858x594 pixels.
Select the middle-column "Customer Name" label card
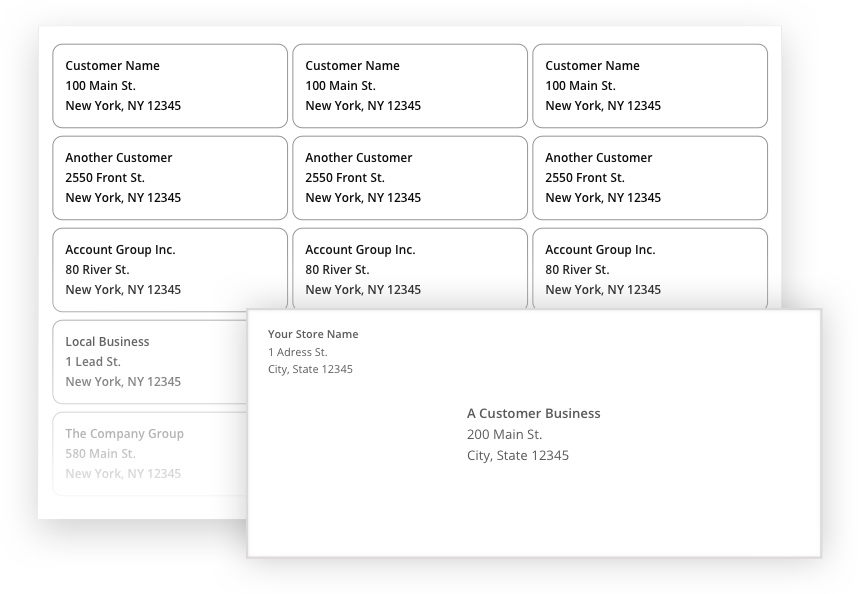tap(410, 86)
